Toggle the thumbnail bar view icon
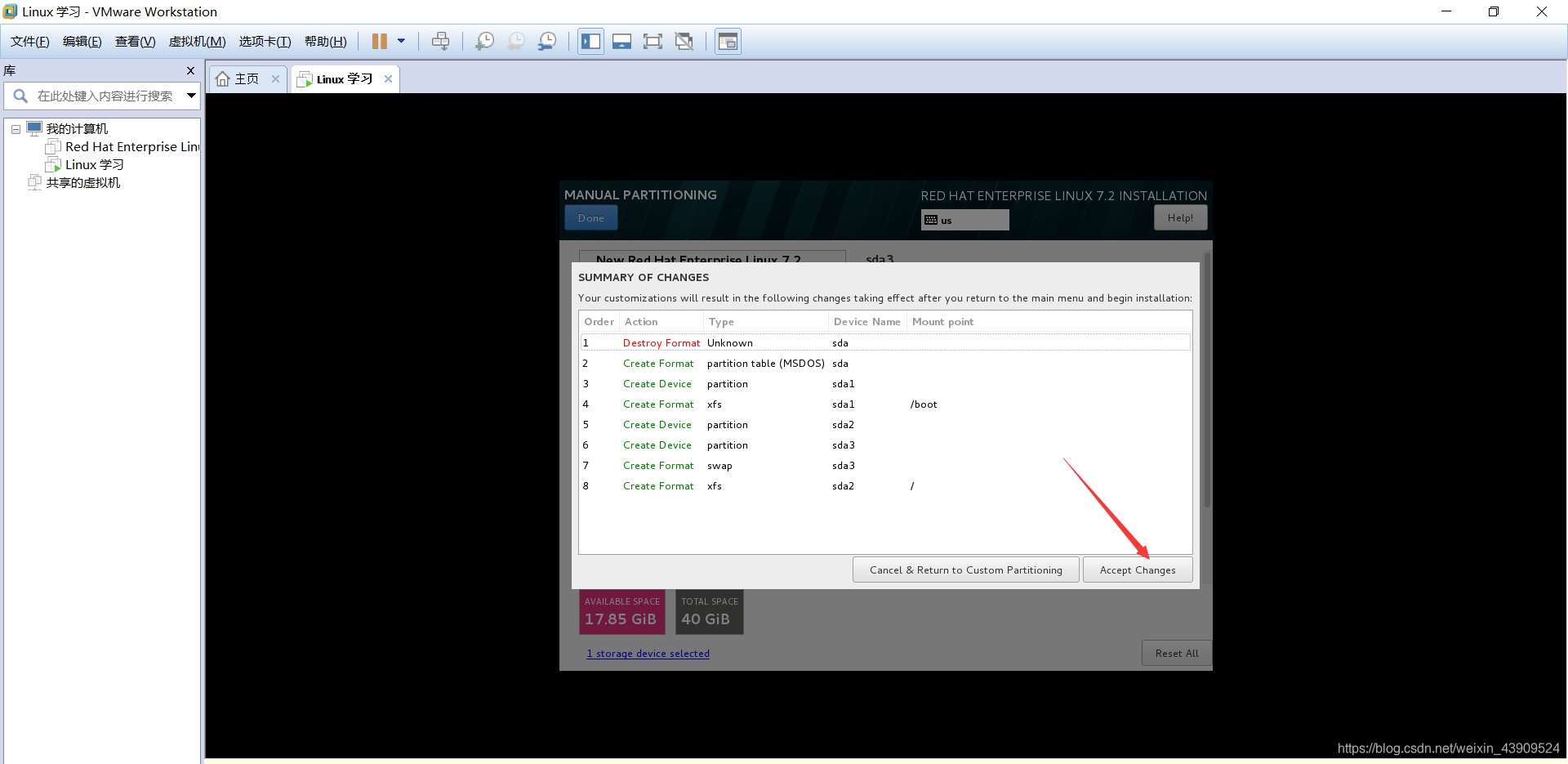This screenshot has height=764, width=1568. tap(621, 42)
